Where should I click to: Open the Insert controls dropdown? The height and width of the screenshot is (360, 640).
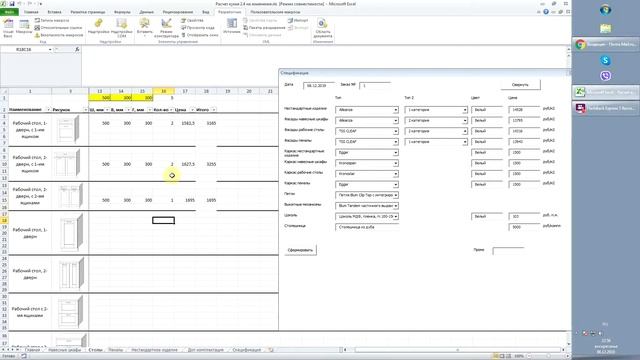[144, 28]
